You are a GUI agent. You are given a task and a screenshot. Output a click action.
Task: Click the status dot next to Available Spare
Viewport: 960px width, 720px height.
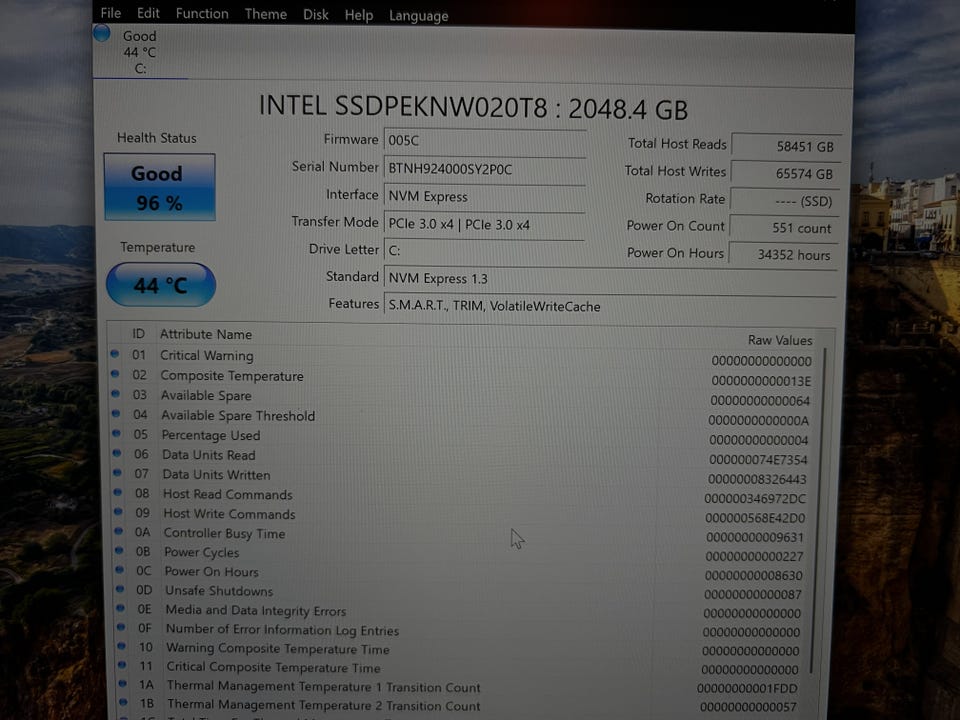[x=115, y=394]
